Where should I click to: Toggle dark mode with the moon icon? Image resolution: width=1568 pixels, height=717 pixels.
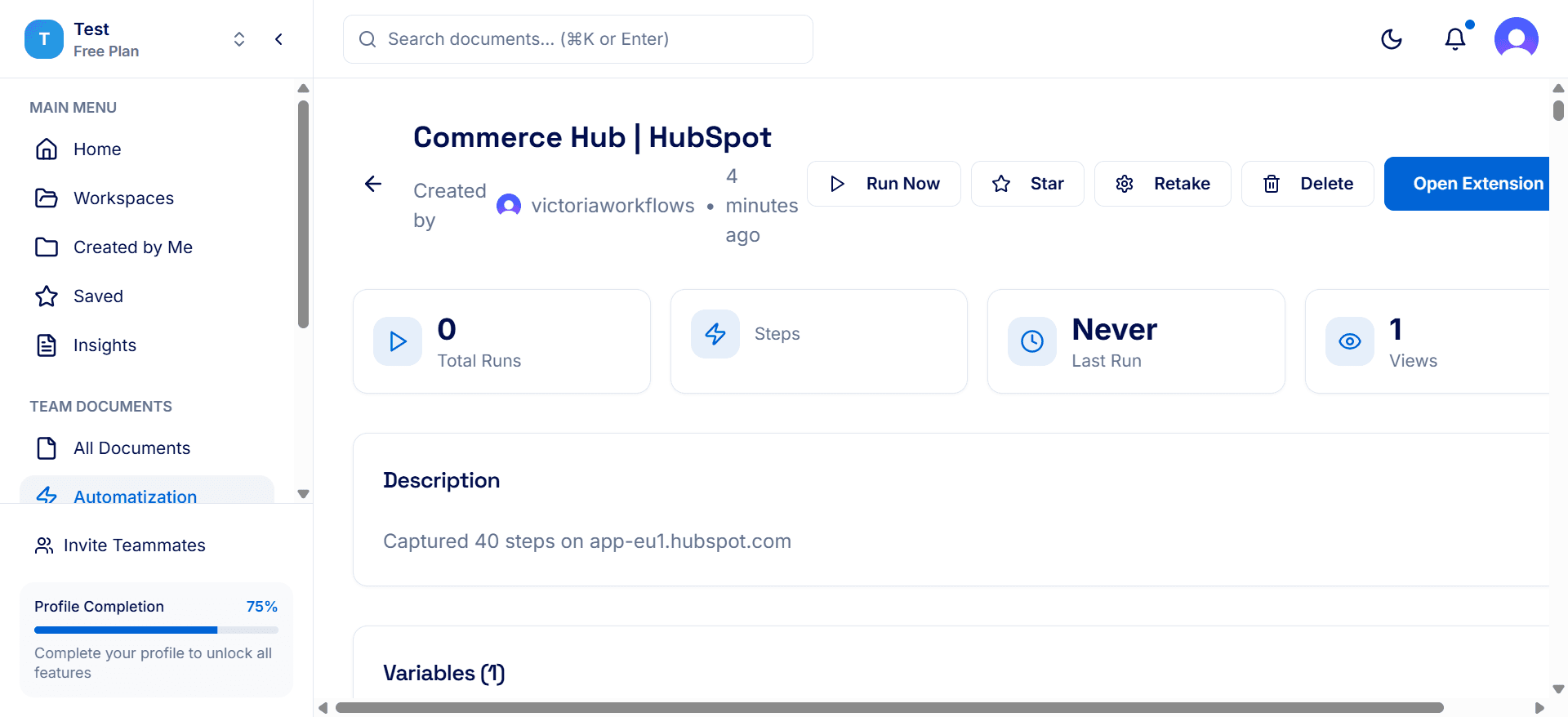(x=1392, y=39)
